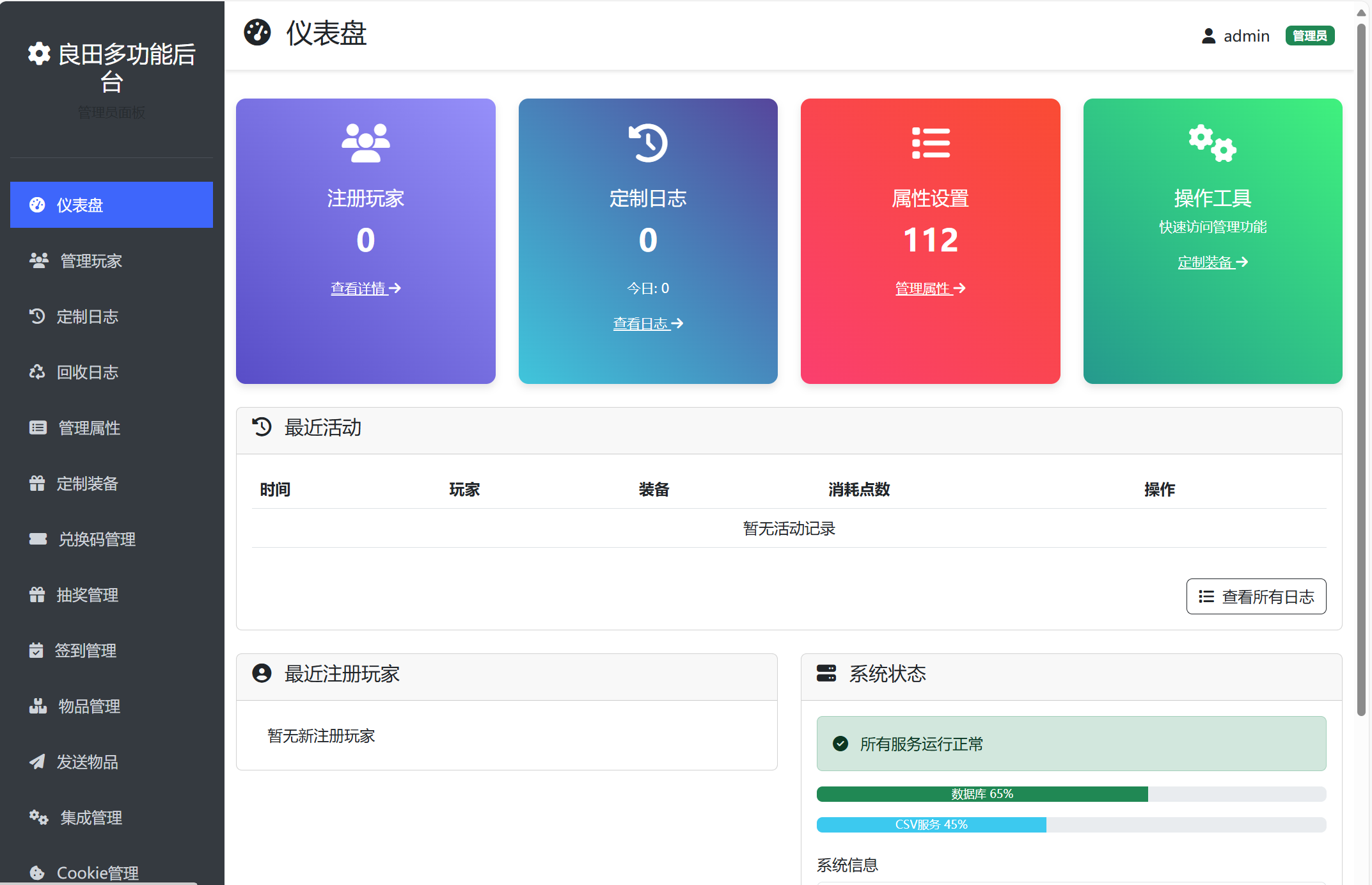Open 查看详情 on the 注册玩家 card
Viewport: 1372px width, 885px height.
coord(365,288)
